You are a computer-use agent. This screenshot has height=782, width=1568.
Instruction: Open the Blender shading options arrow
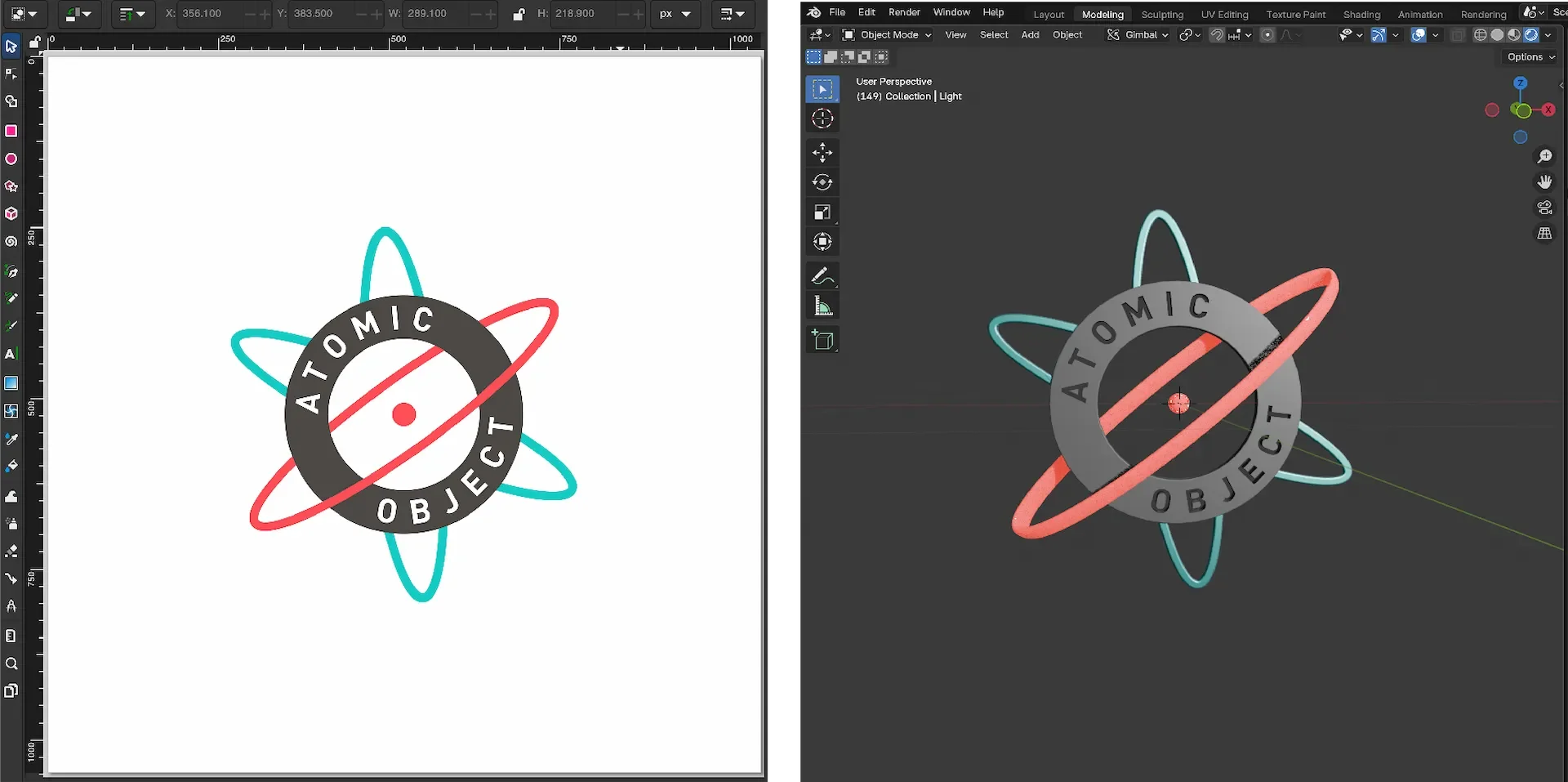click(x=1548, y=35)
